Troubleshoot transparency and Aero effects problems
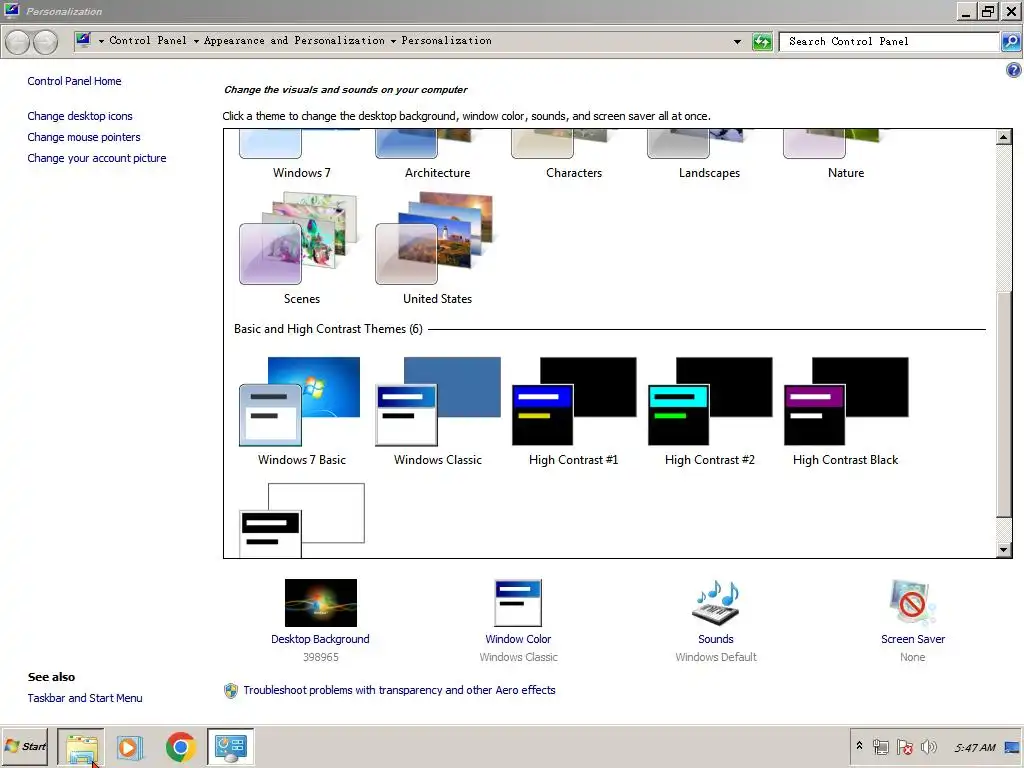 point(399,690)
